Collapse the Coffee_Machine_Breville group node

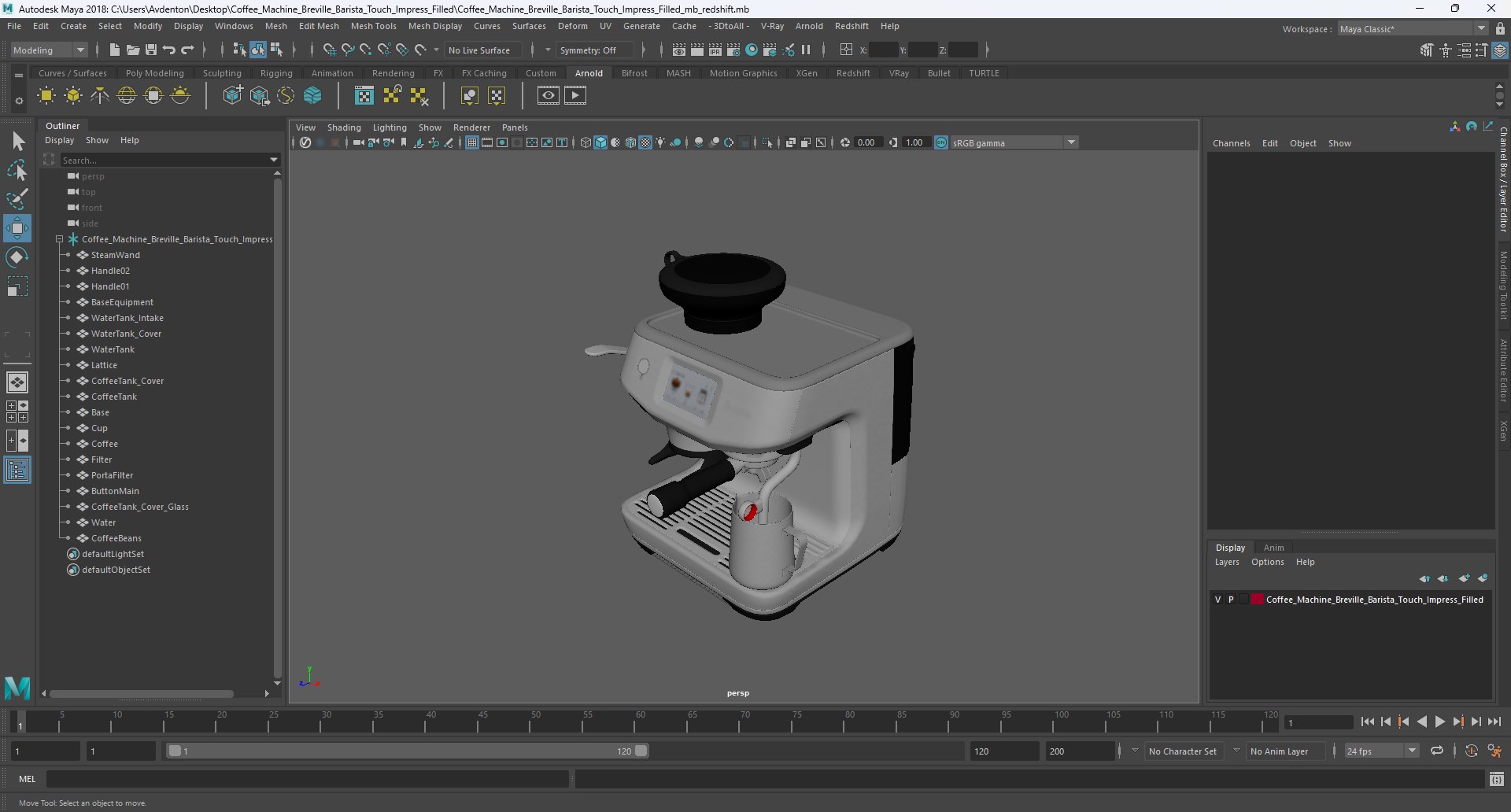point(59,239)
